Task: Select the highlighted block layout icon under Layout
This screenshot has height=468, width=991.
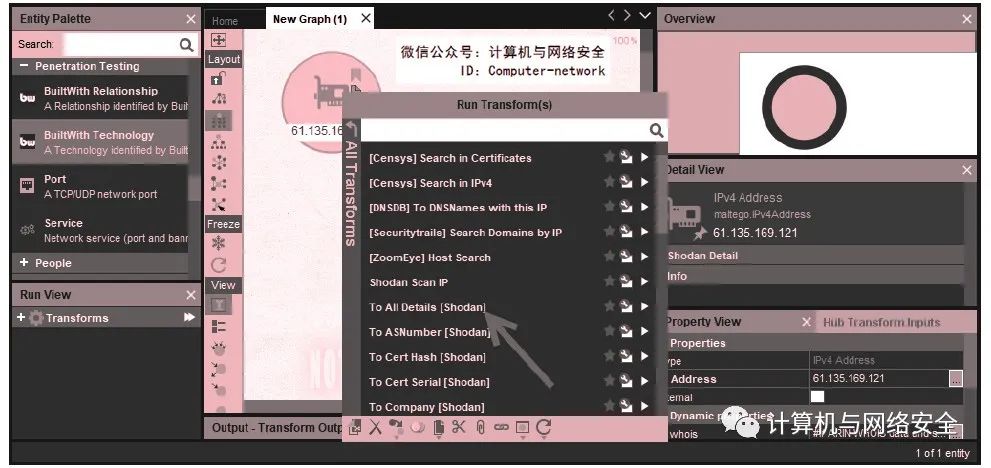Action: 219,120
